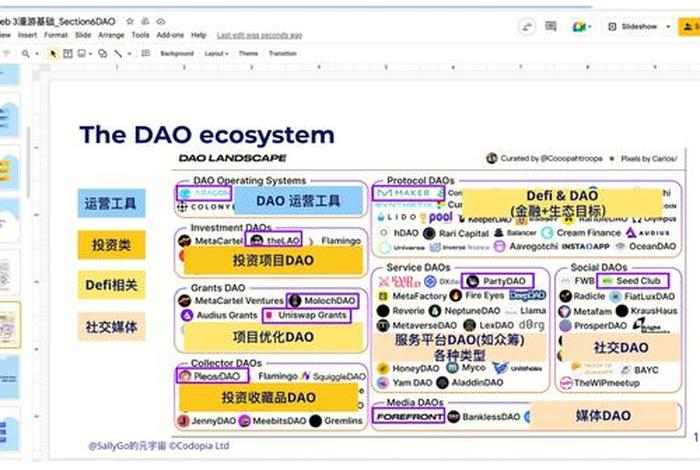Open the Add-ons menu

tap(170, 35)
